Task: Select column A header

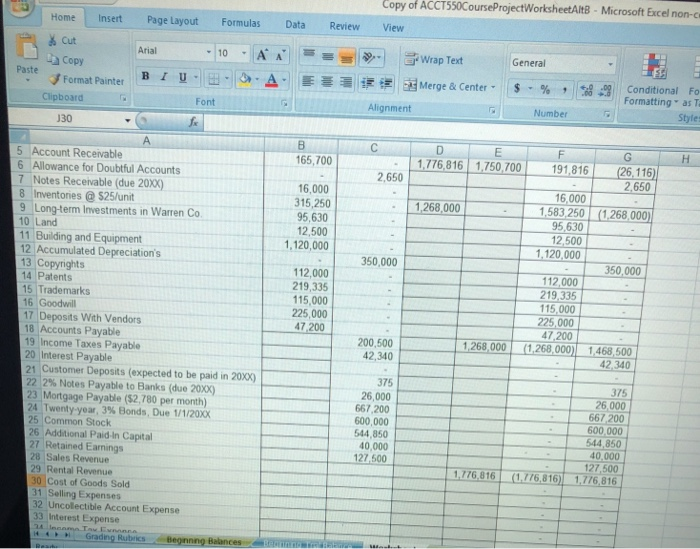Action: [x=146, y=141]
